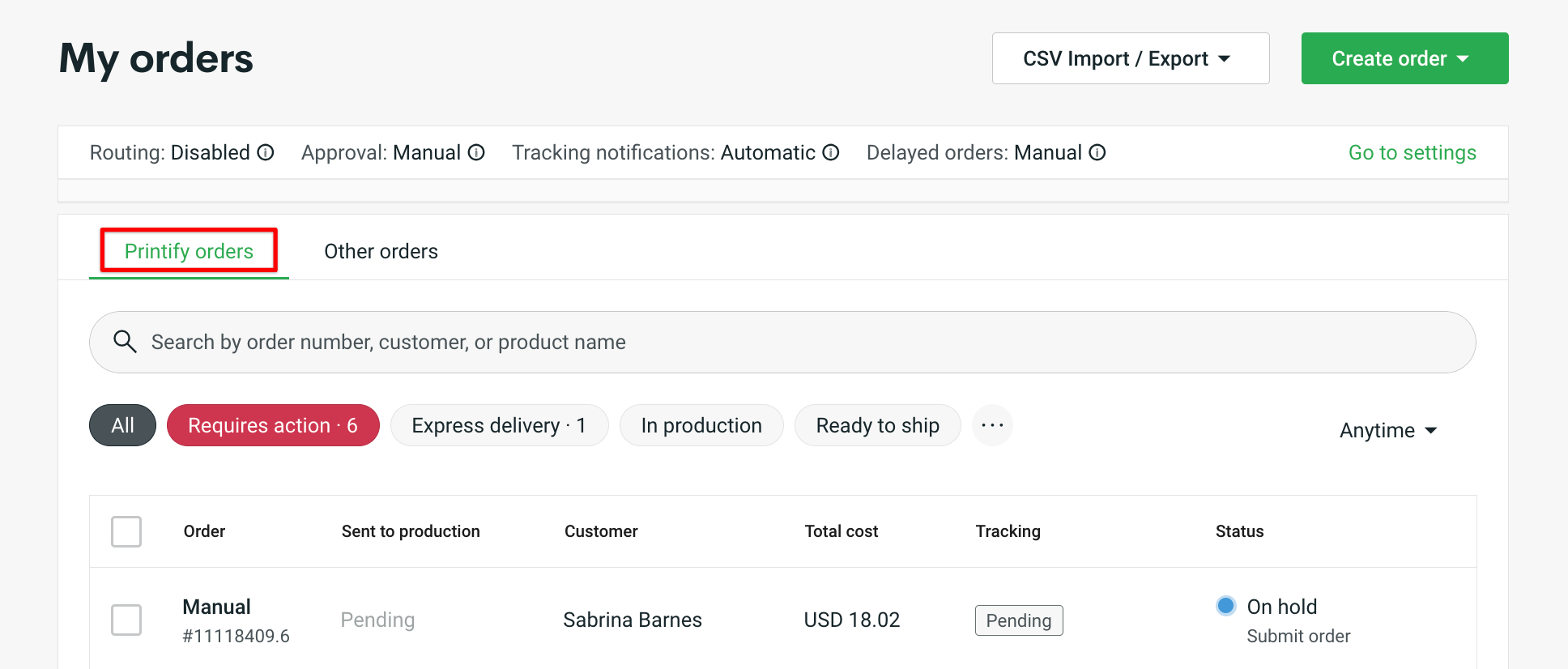Open the Anytime date filter dropdown
This screenshot has width=1568, height=669.
(x=1388, y=430)
